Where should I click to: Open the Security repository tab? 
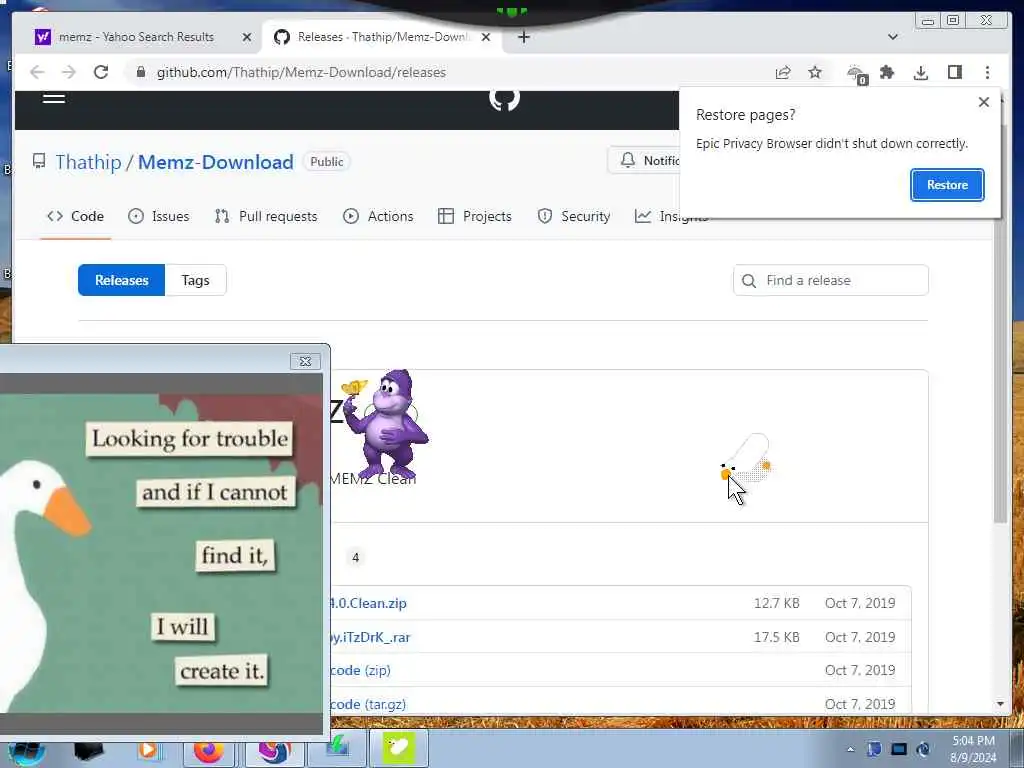tap(574, 216)
